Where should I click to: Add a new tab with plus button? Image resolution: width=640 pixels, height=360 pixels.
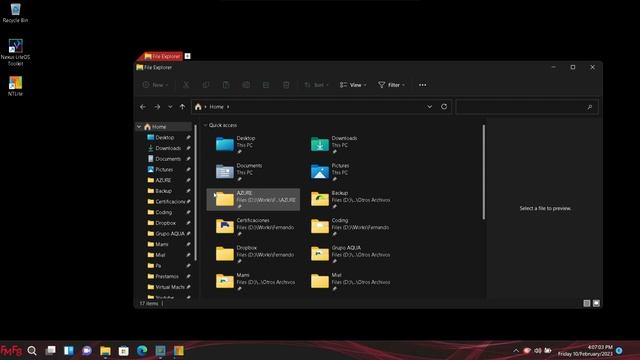pos(187,56)
